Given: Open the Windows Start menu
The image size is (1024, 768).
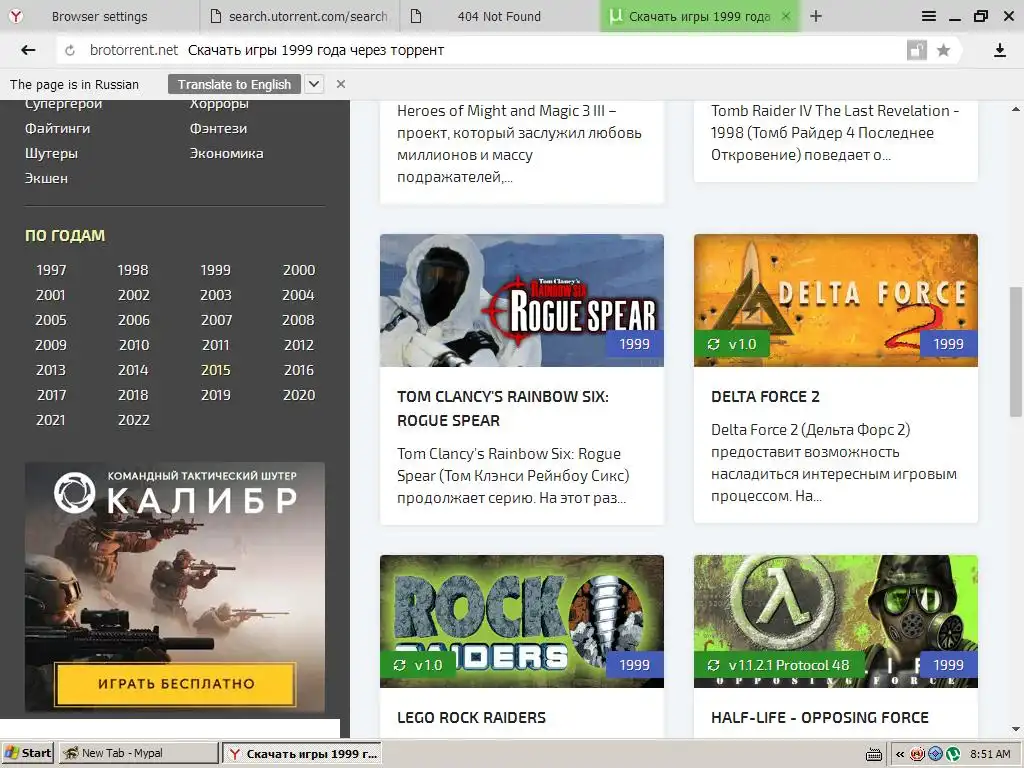Looking at the screenshot, I should point(27,753).
